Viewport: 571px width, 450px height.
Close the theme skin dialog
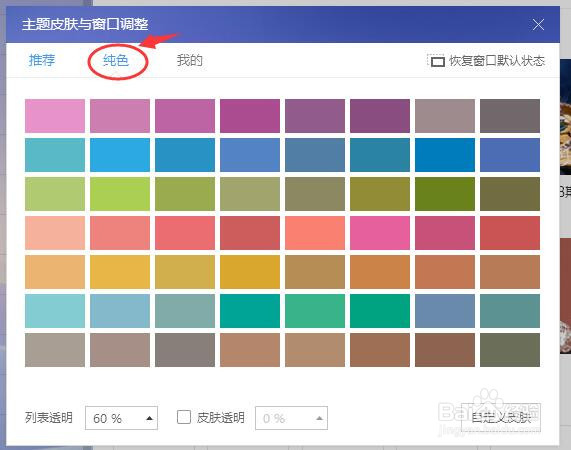pos(538,25)
